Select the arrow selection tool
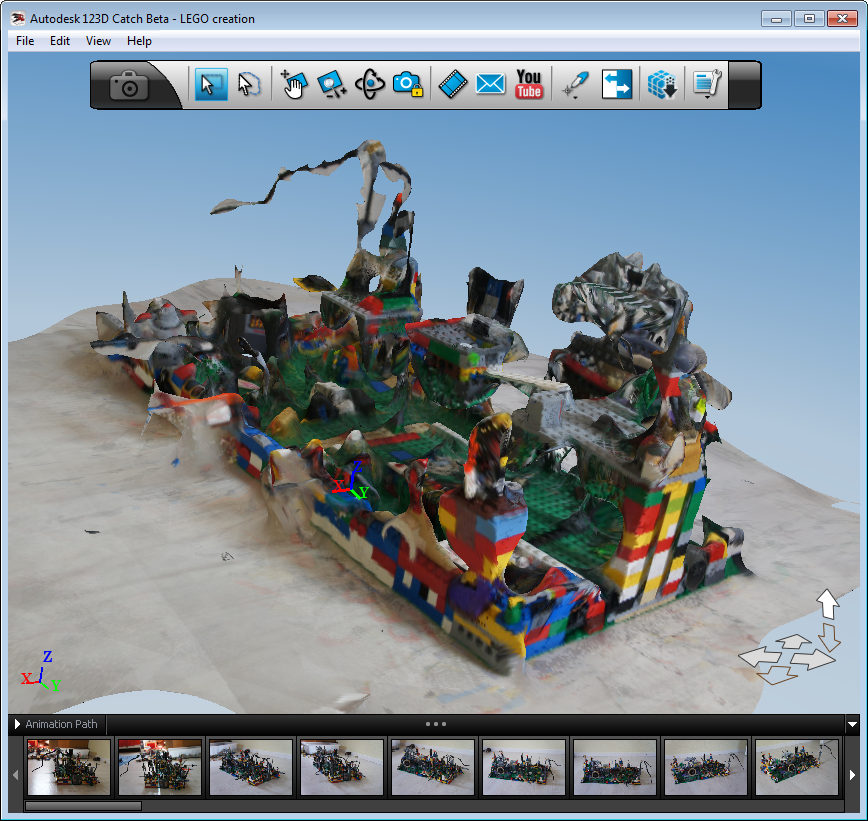Viewport: 868px width, 821px height. pos(210,85)
